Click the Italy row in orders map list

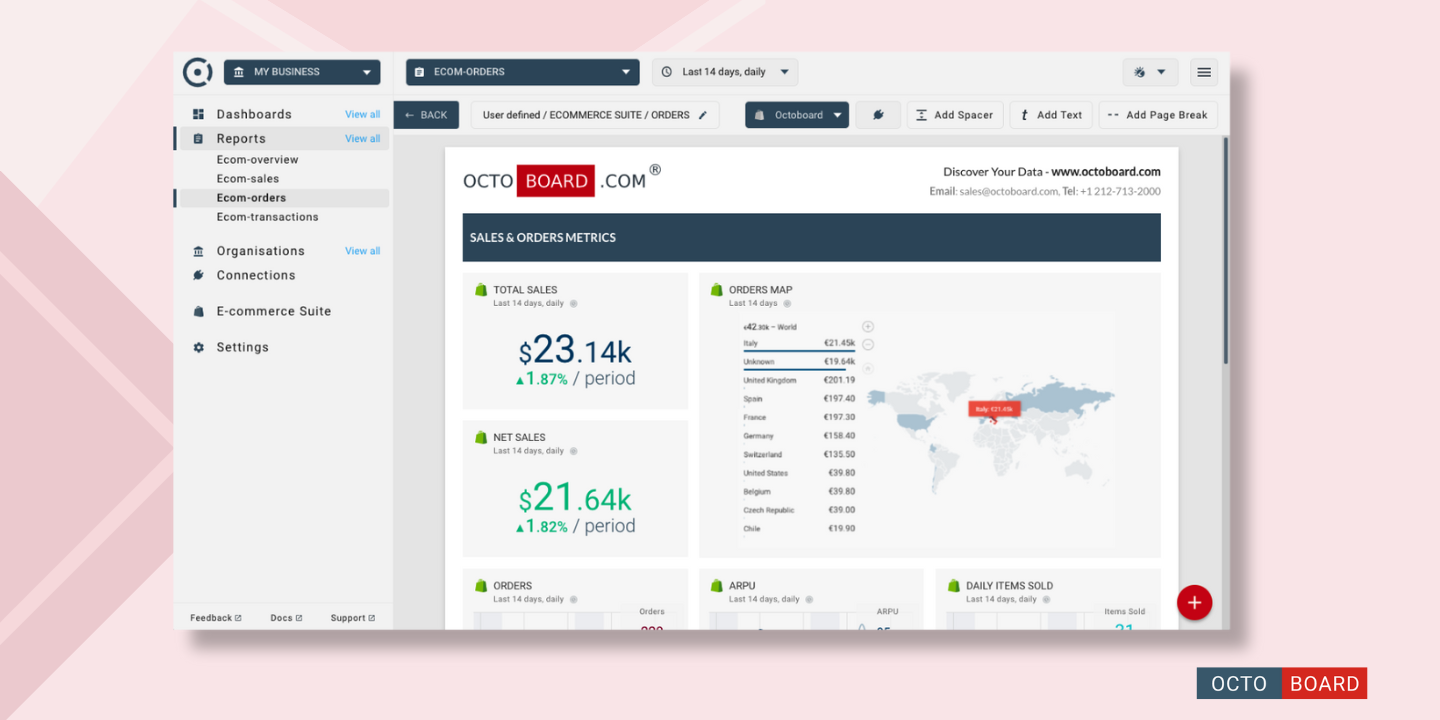pyautogui.click(x=799, y=343)
